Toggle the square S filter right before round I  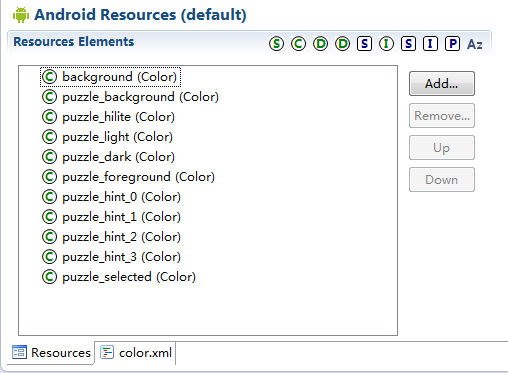[x=364, y=44]
